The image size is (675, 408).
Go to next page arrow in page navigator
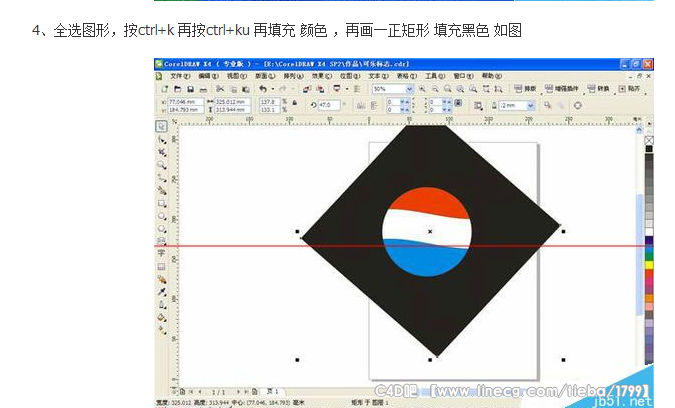click(x=238, y=392)
